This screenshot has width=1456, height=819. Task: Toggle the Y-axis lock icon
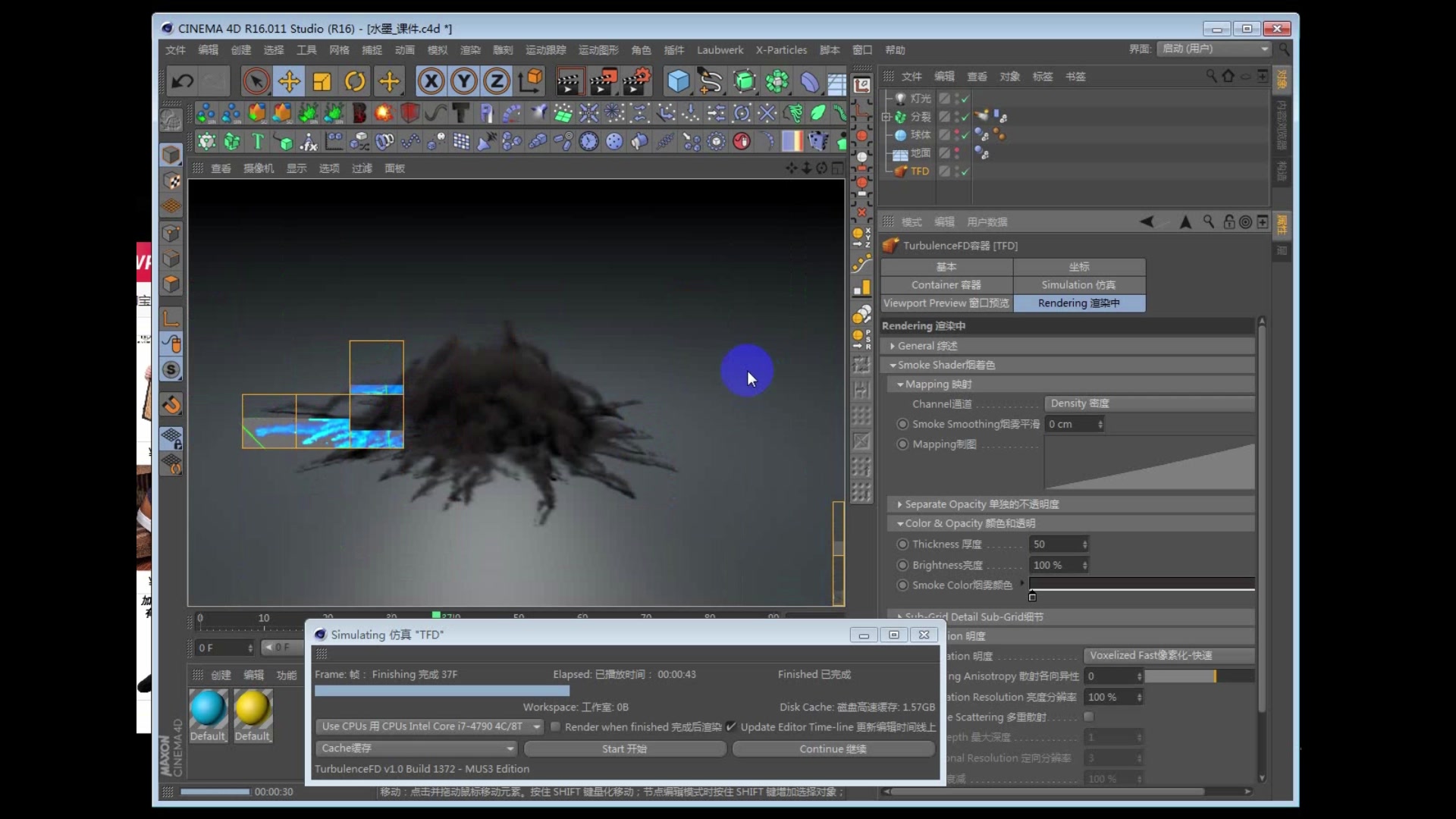(x=463, y=81)
